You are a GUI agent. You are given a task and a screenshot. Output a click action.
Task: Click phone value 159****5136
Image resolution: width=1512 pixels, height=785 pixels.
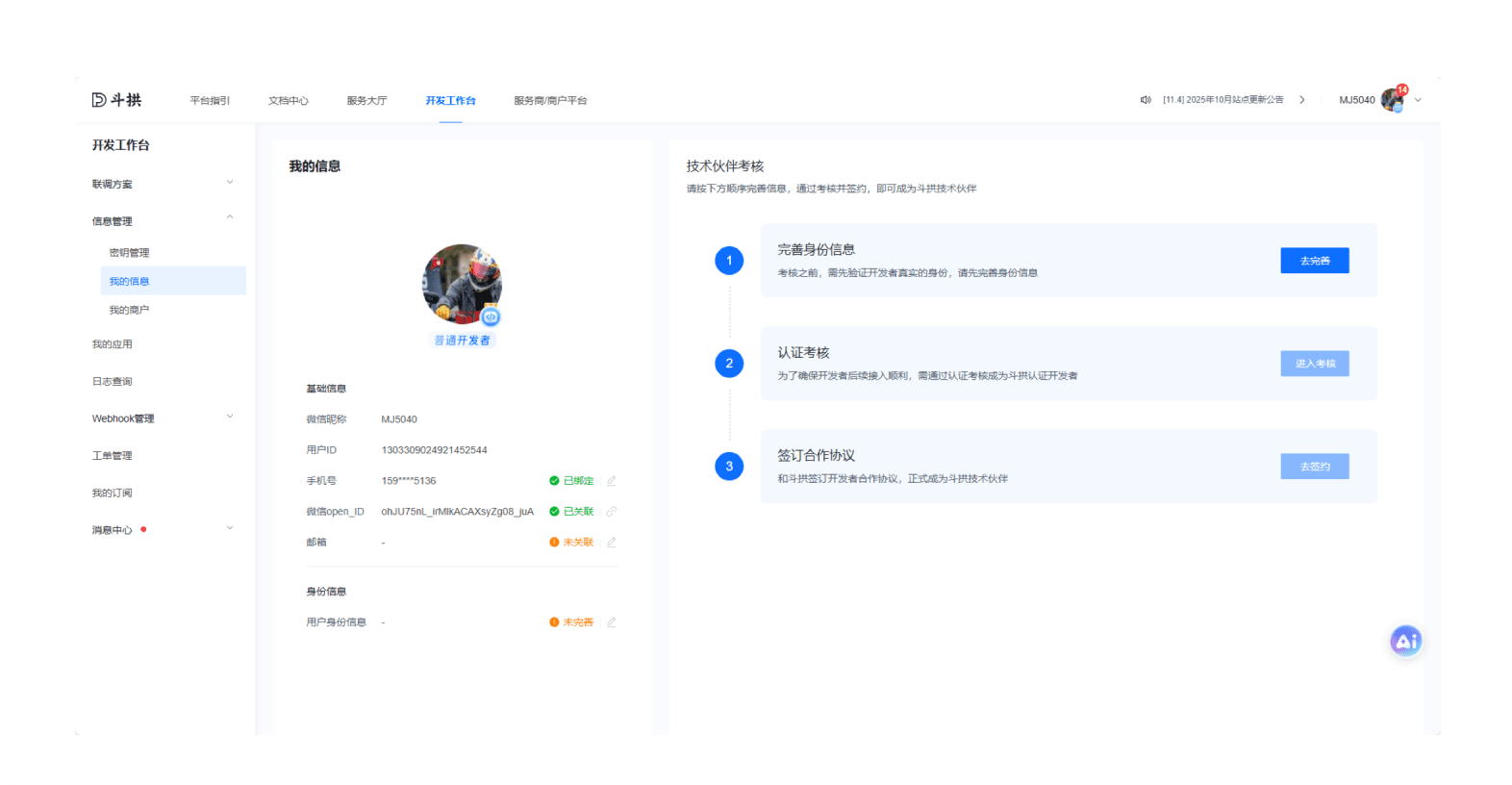coord(409,481)
